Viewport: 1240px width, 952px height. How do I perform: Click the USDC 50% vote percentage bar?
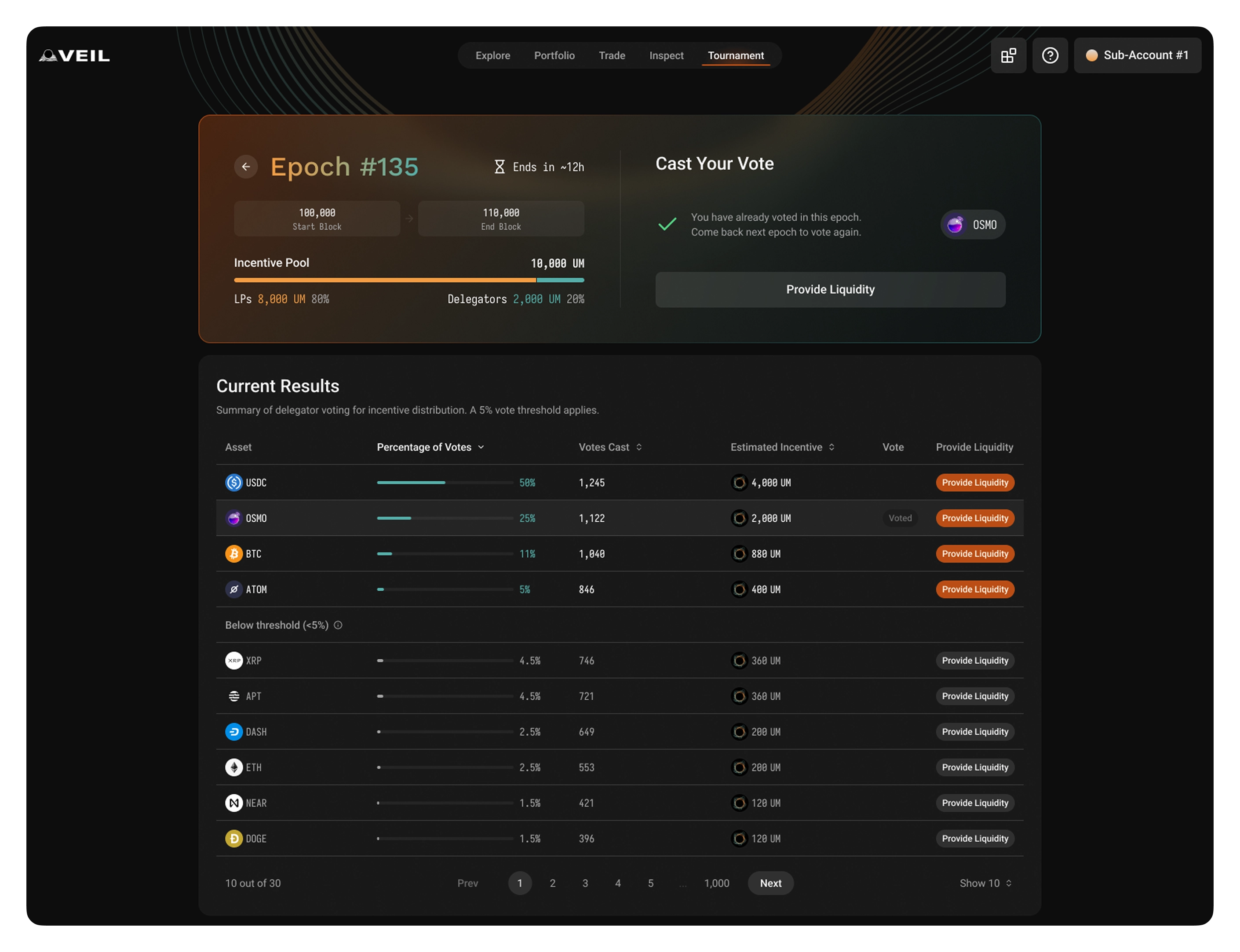point(445,482)
